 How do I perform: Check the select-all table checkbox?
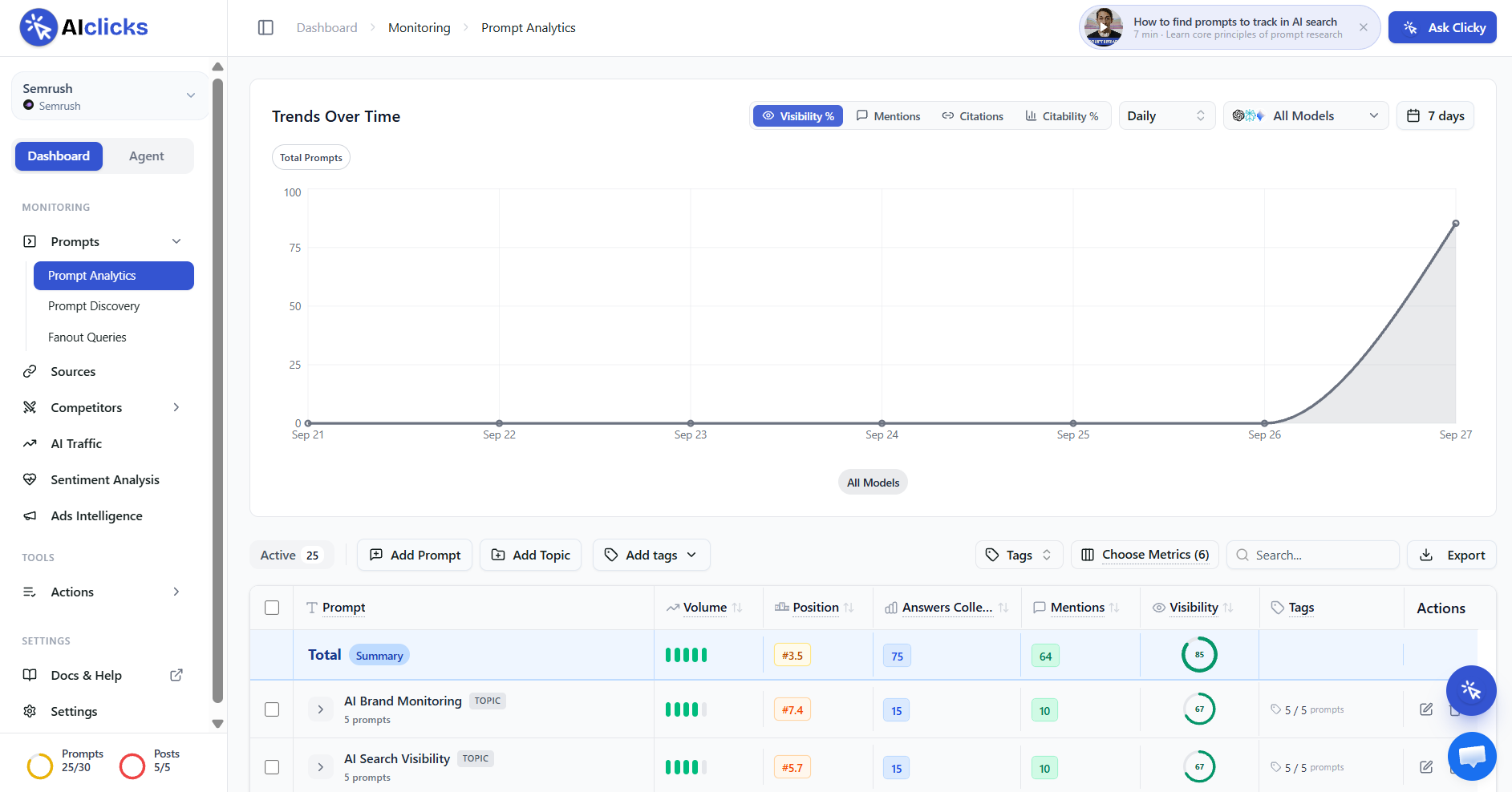pos(272,608)
